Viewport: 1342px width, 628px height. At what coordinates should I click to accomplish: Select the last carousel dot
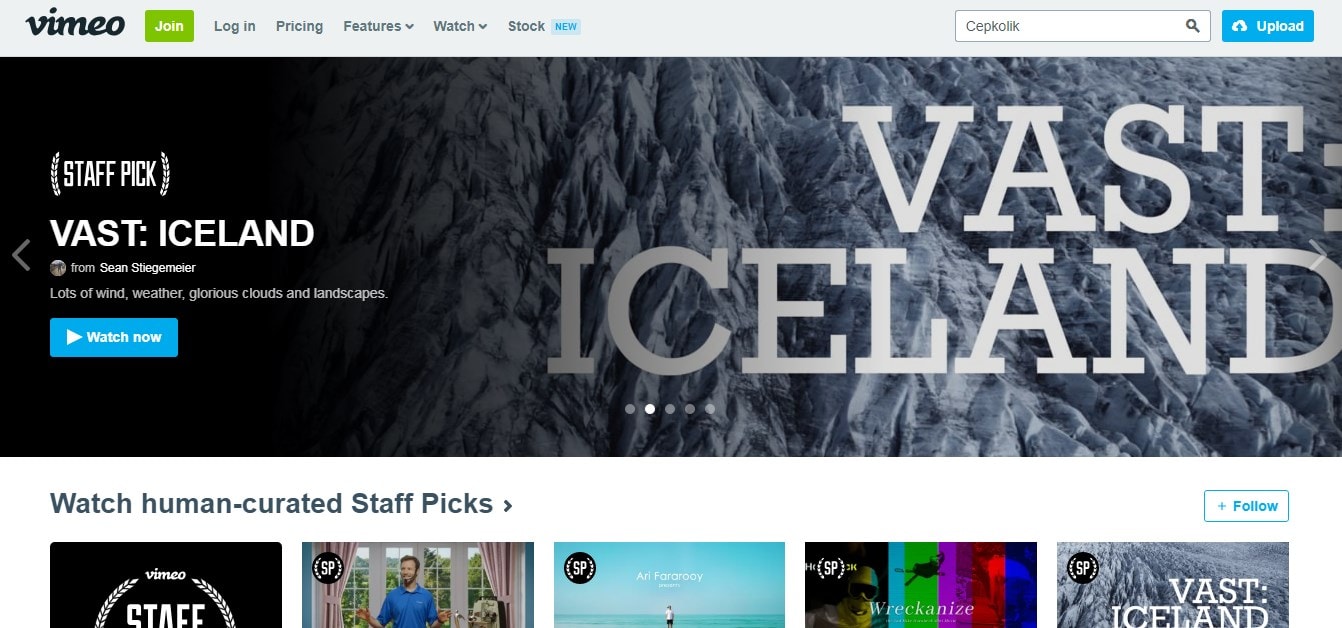click(x=710, y=409)
